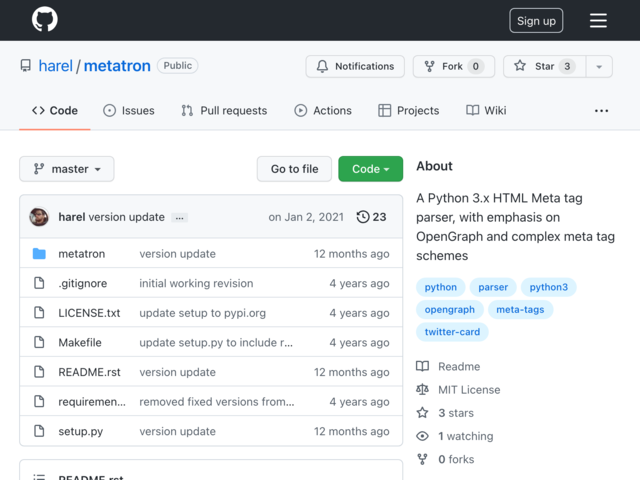This screenshot has height=480, width=640.
Task: Click the star icon in Star button
Action: [520, 66]
